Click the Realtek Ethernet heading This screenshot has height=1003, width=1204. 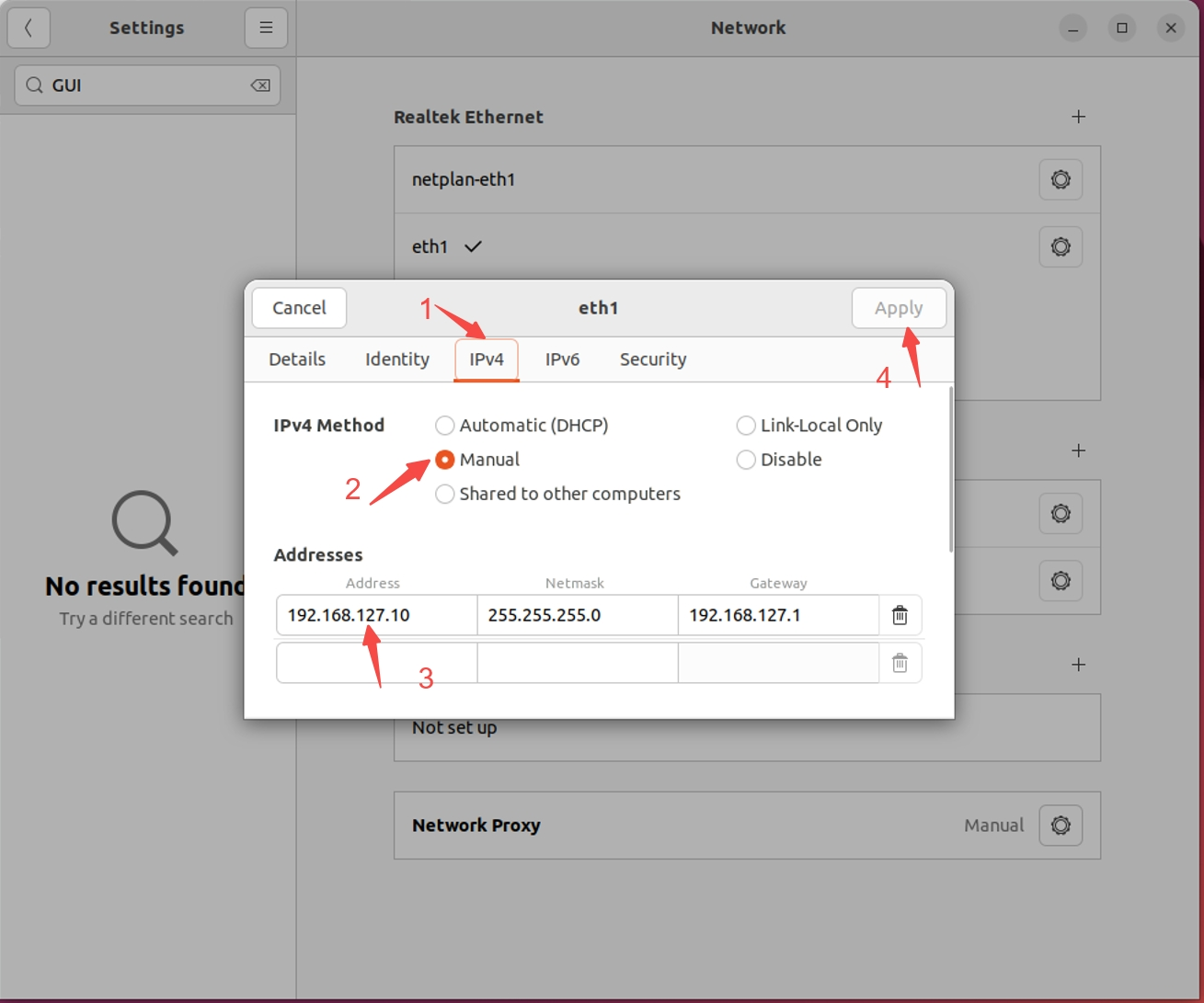click(468, 117)
